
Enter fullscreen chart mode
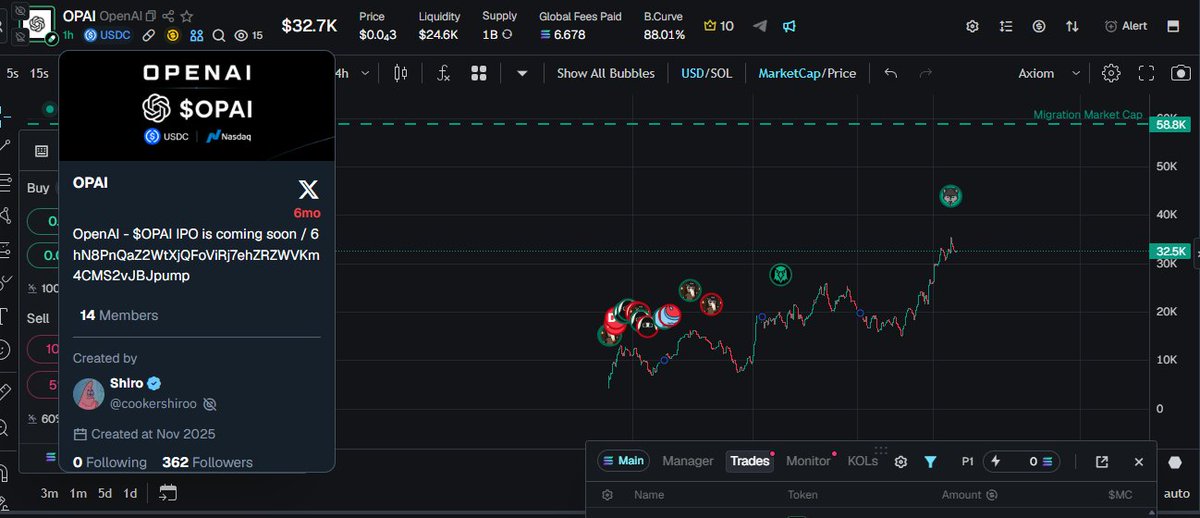[x=1146, y=73]
